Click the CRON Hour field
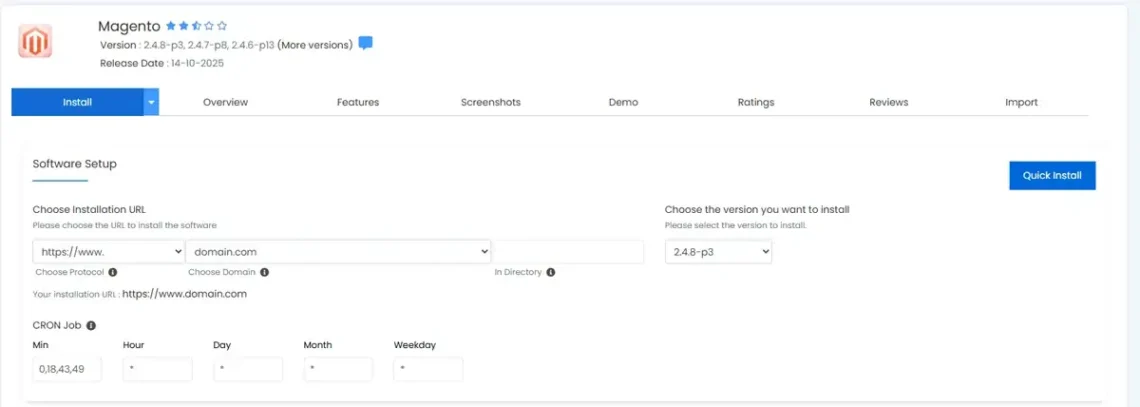 coord(158,368)
